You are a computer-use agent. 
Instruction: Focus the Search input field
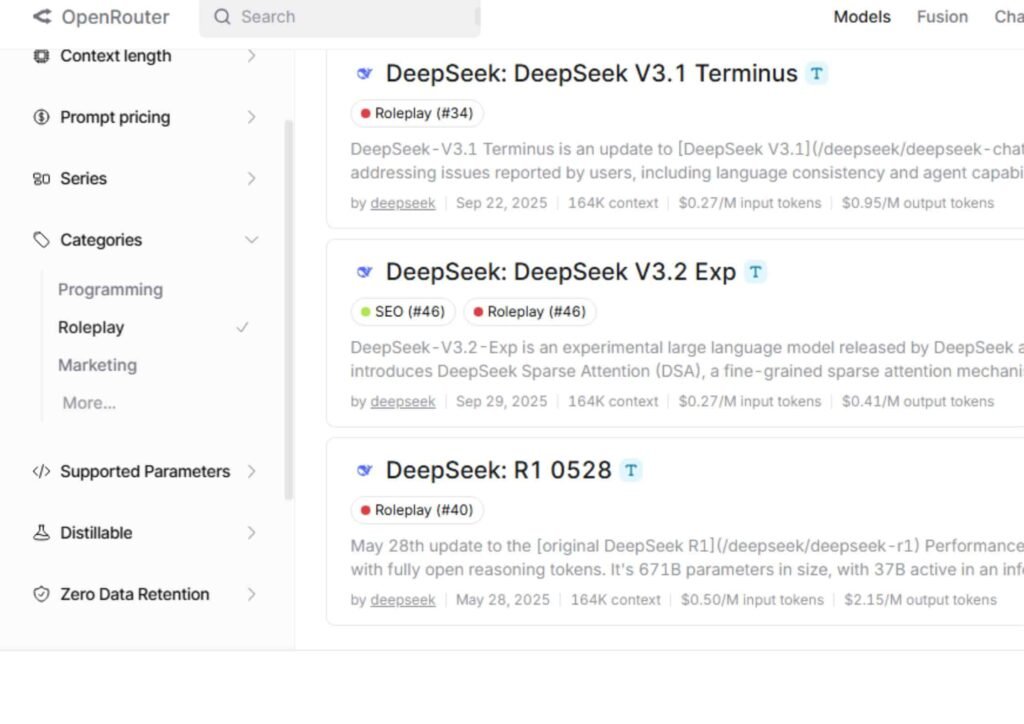point(340,16)
